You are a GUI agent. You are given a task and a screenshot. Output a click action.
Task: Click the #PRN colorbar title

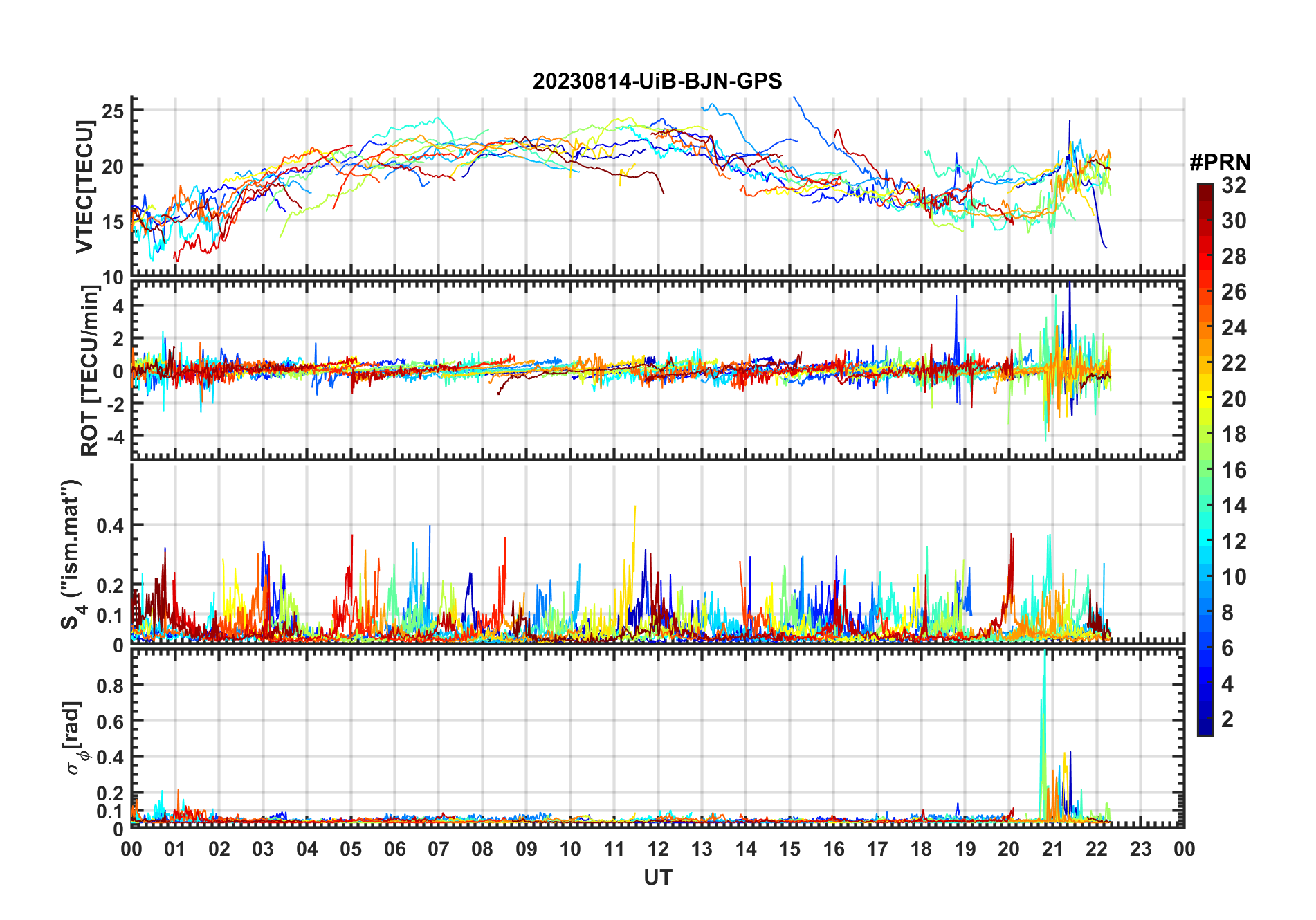point(1220,163)
